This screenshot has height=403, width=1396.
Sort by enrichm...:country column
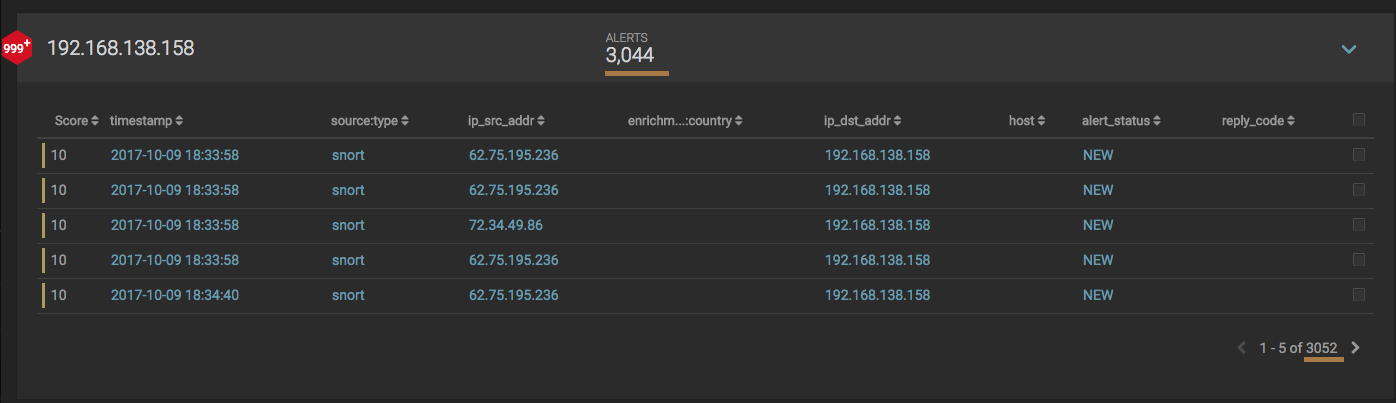[685, 121]
